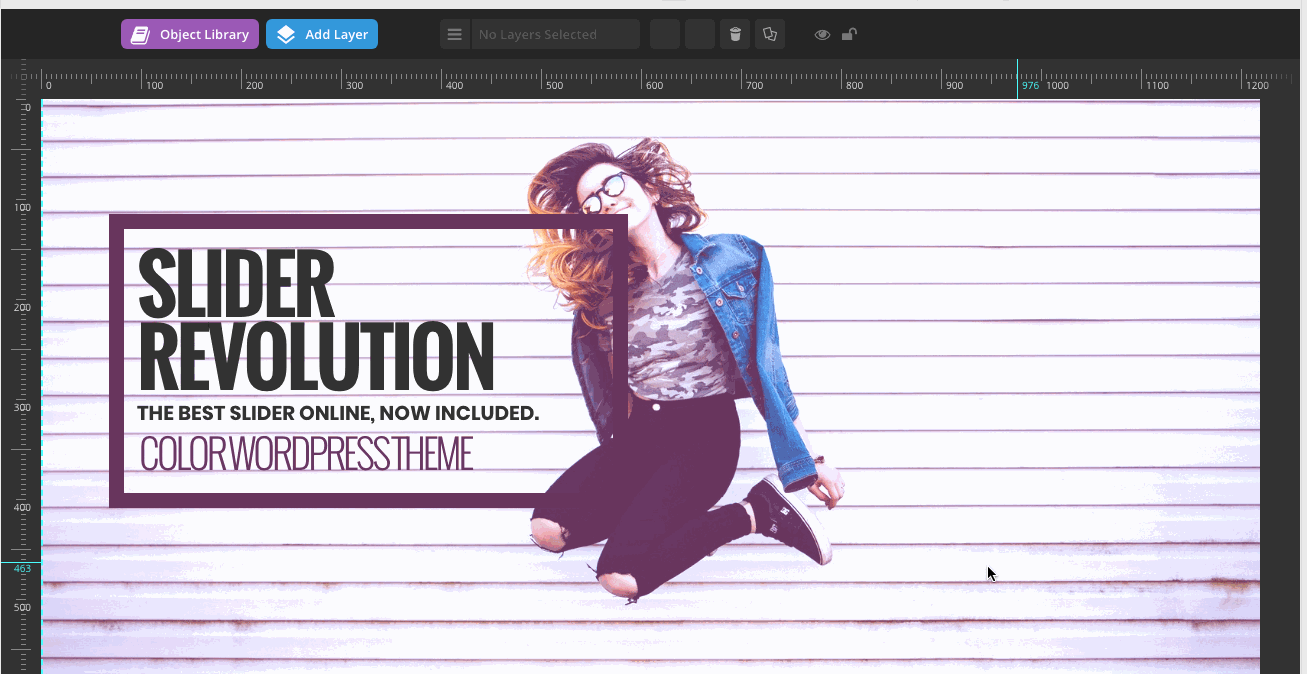Open the Object Library
Screen dimensions: 1307x674
[190, 35]
